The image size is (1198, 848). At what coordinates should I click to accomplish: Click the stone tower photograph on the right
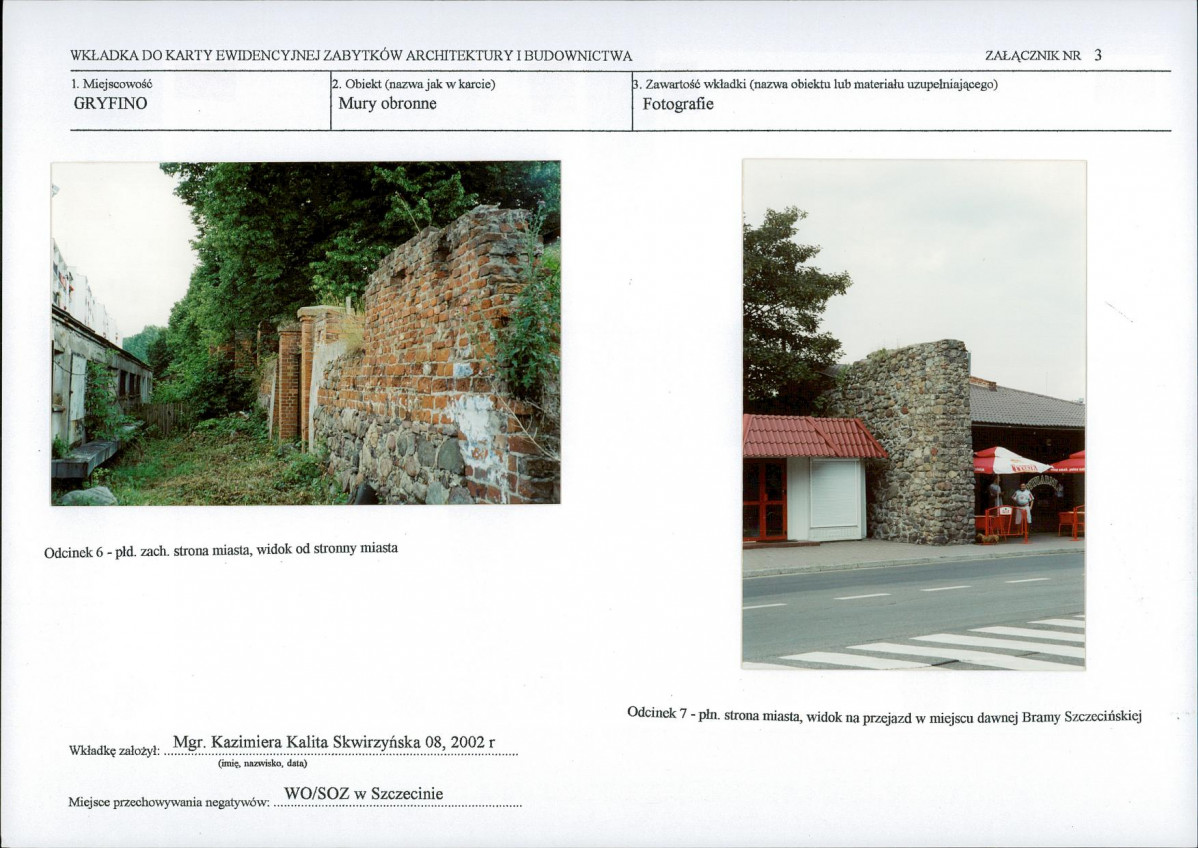pyautogui.click(x=914, y=415)
